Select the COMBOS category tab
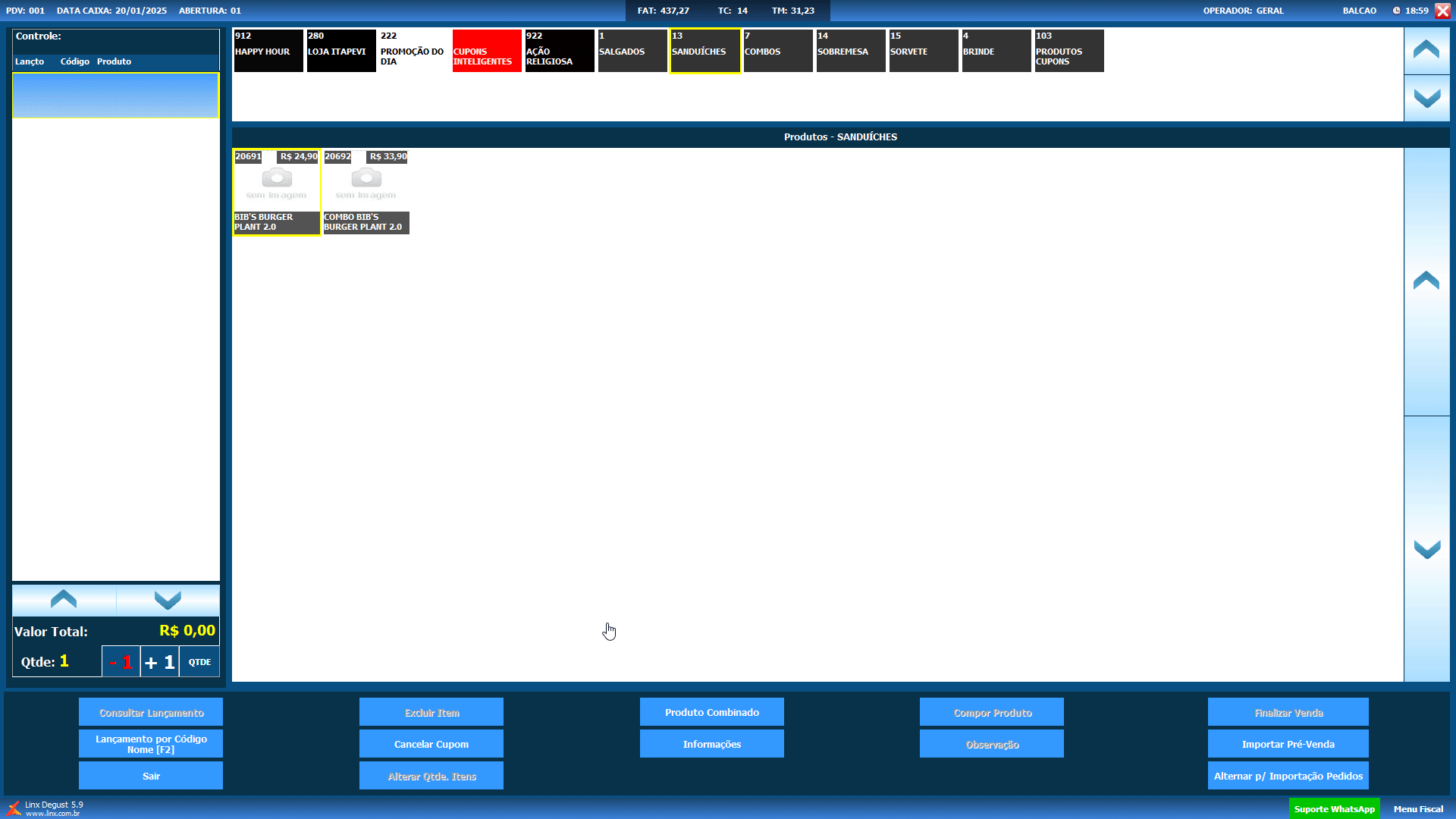1456x819 pixels. point(777,51)
